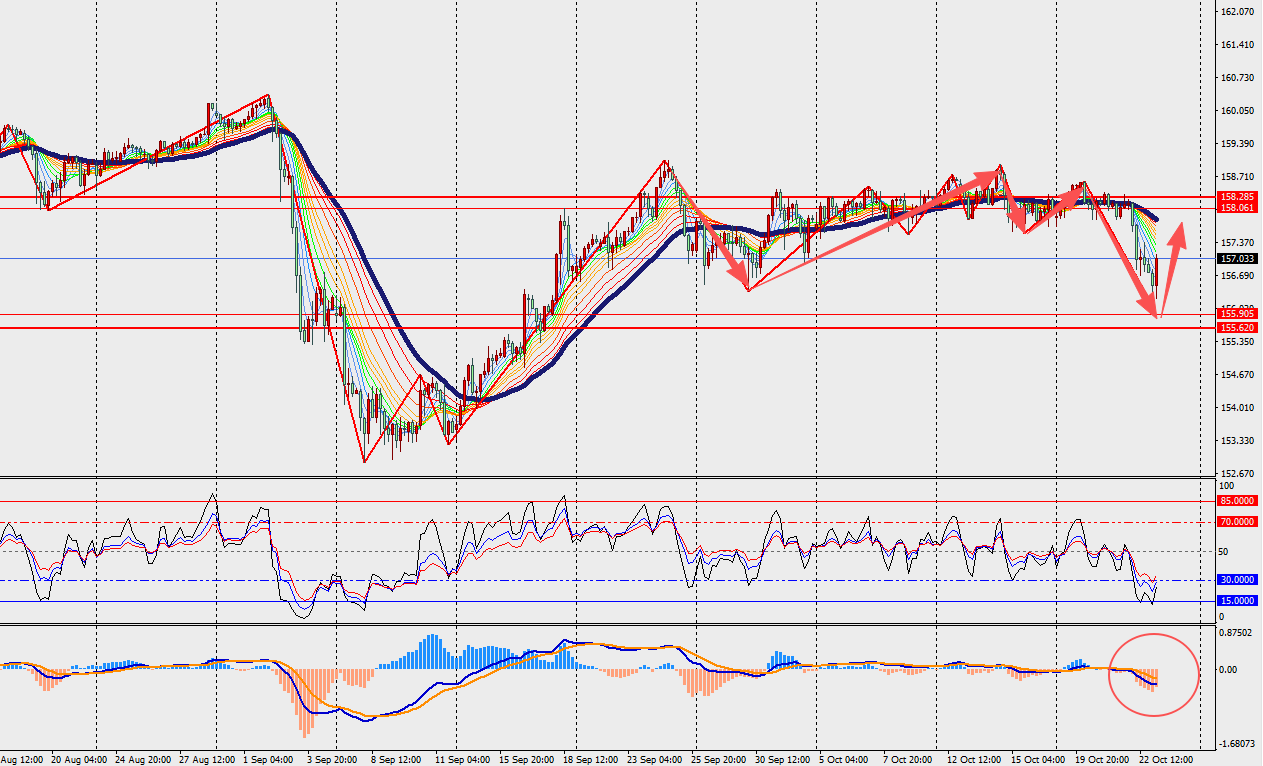Click the 27 Aug 12:00 time label
This screenshot has width=1263, height=766.
click(x=209, y=759)
